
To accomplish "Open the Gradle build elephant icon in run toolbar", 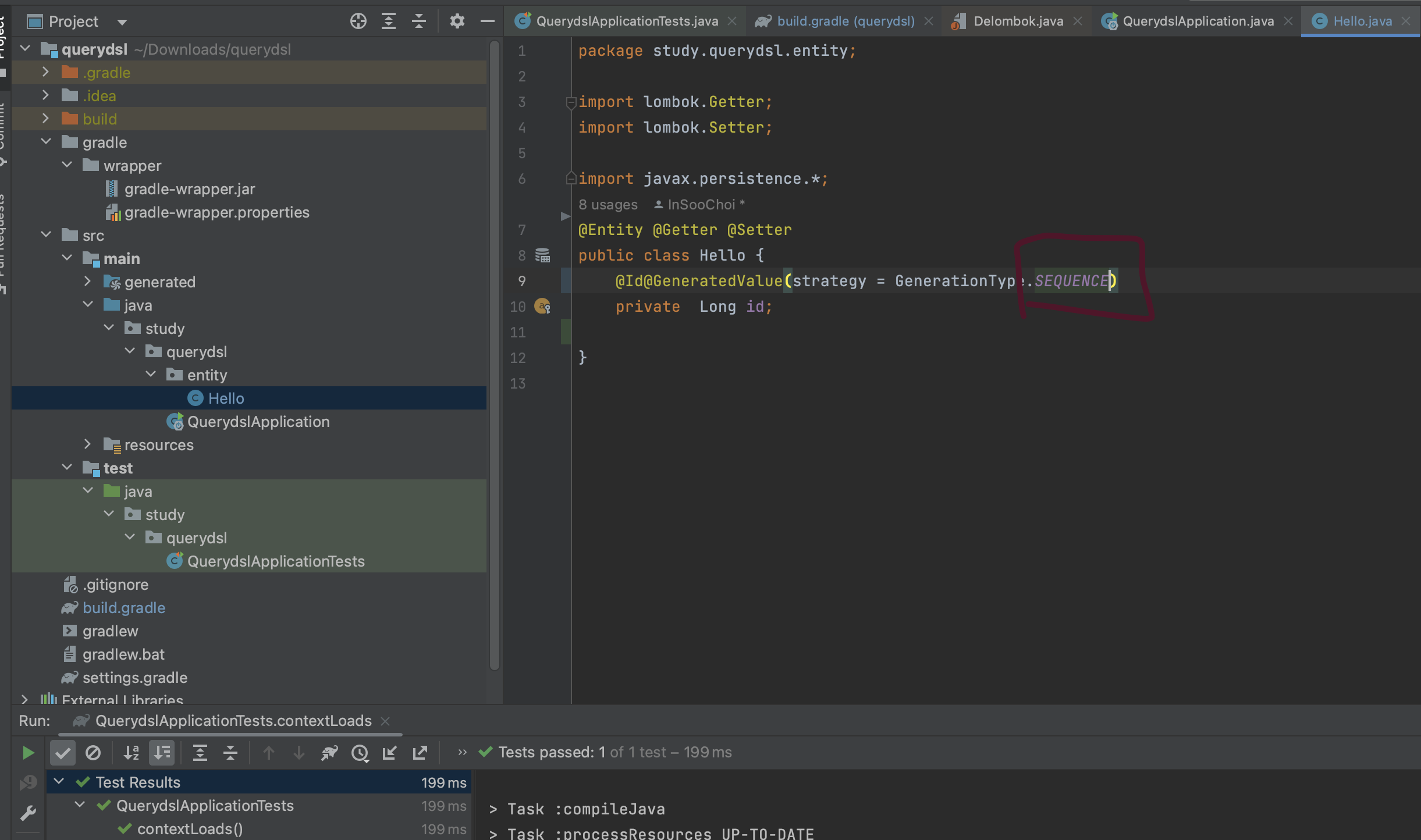I will pyautogui.click(x=329, y=753).
